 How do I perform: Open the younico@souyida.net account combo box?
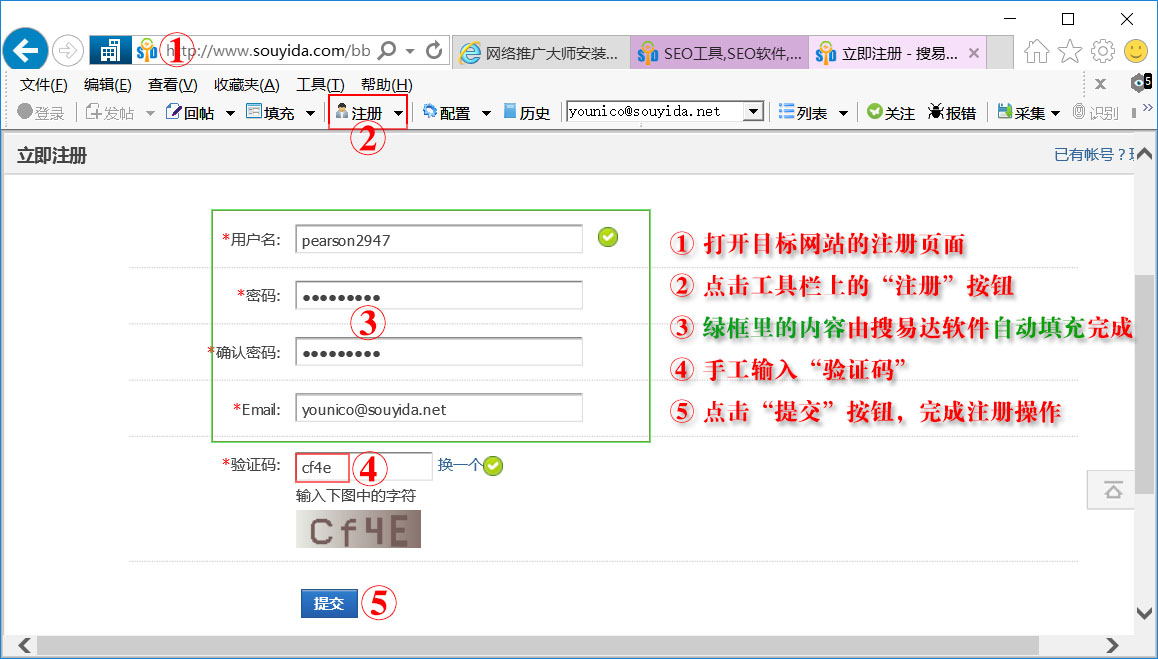(665, 112)
